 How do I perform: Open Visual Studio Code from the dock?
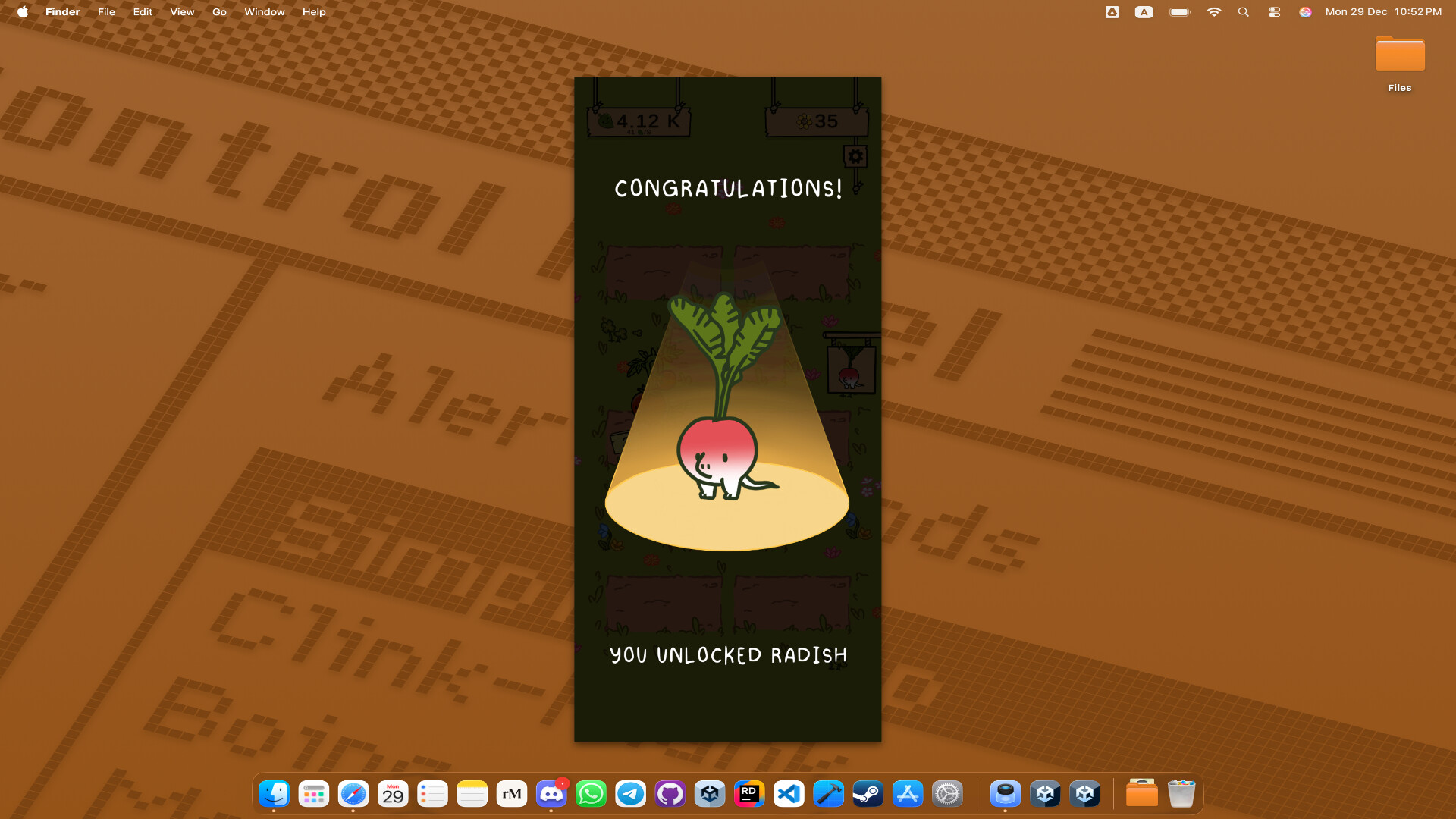click(789, 794)
